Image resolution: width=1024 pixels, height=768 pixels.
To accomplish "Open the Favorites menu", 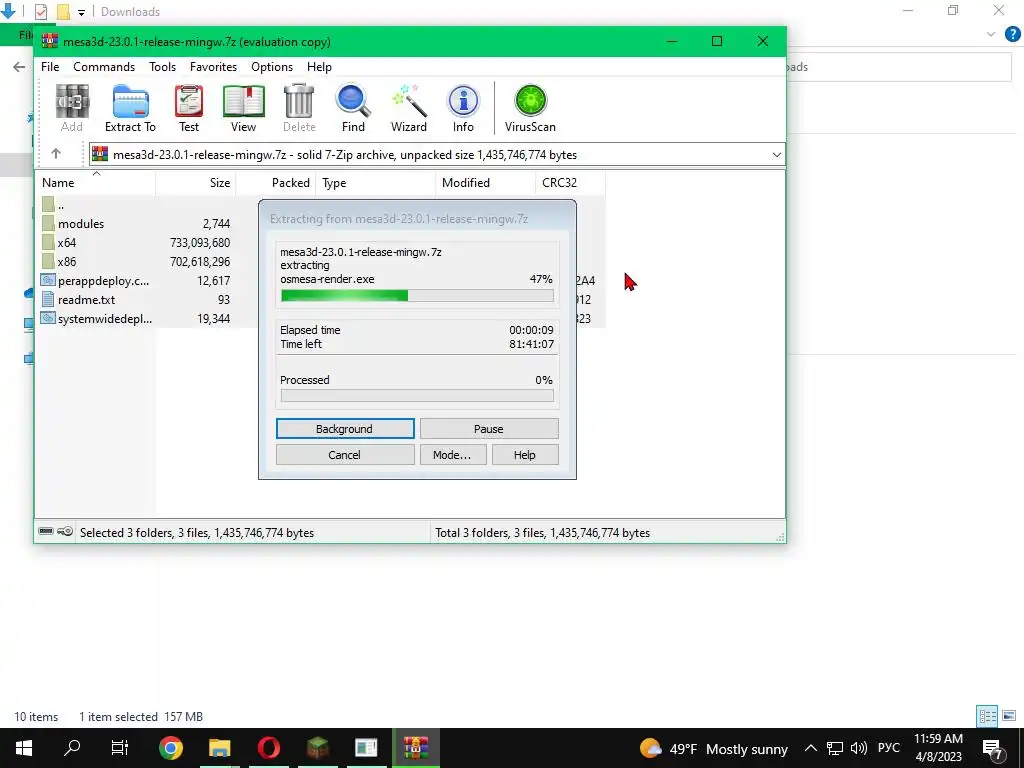I will pos(213,67).
